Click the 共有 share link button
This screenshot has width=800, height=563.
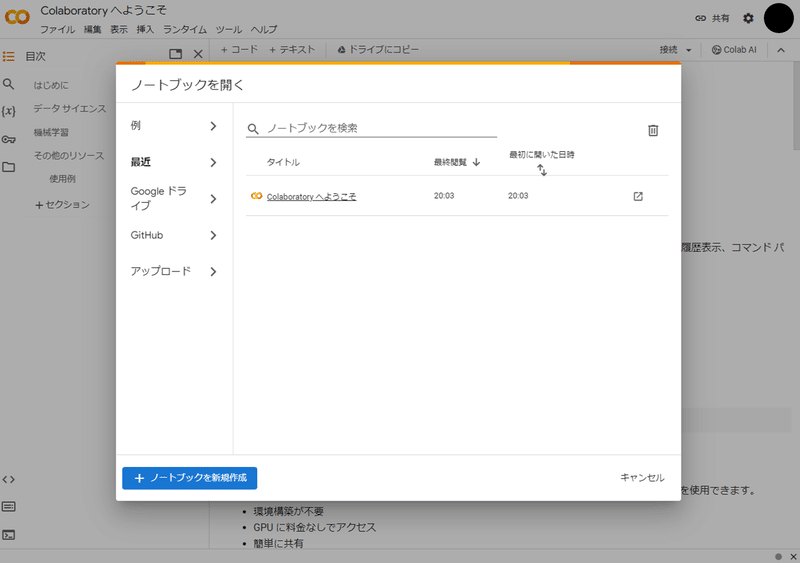(713, 18)
